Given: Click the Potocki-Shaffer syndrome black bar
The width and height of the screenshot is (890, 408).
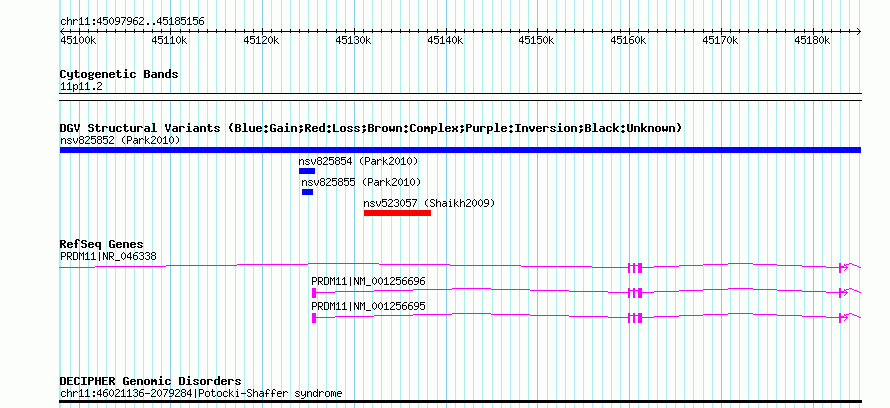Looking at the screenshot, I should 460,402.
